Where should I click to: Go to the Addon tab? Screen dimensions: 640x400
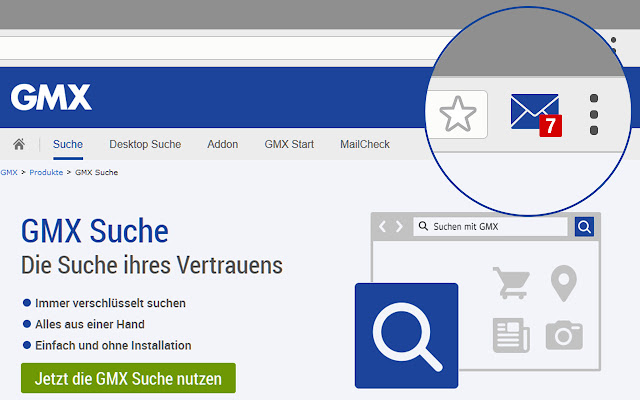222,144
